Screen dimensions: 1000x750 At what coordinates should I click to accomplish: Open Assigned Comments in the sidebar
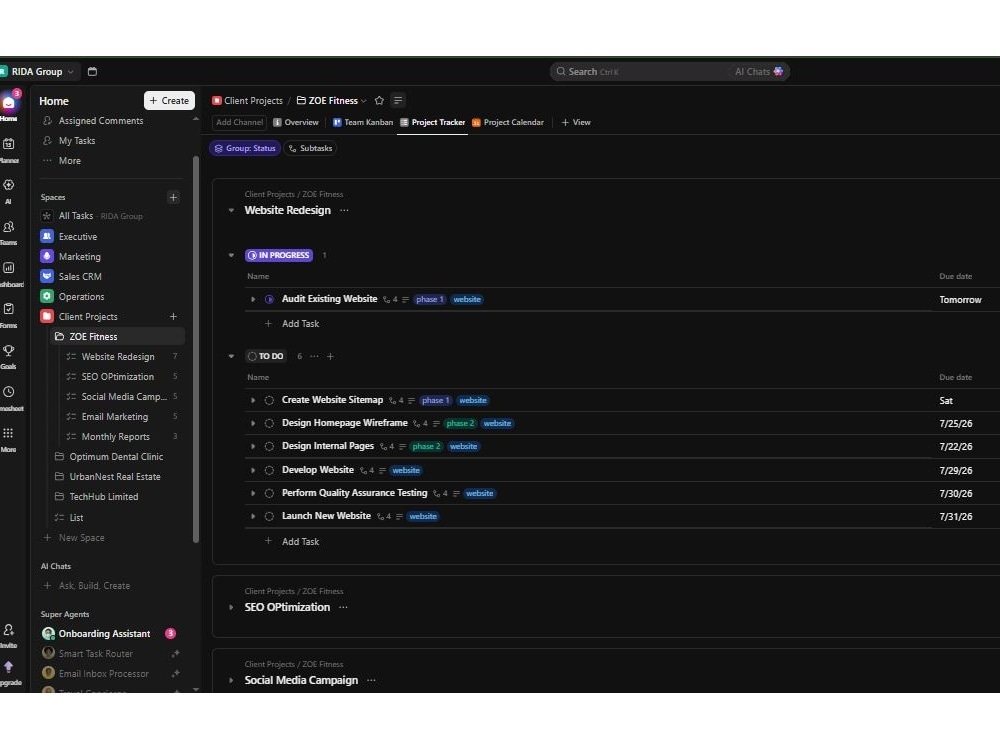click(101, 121)
